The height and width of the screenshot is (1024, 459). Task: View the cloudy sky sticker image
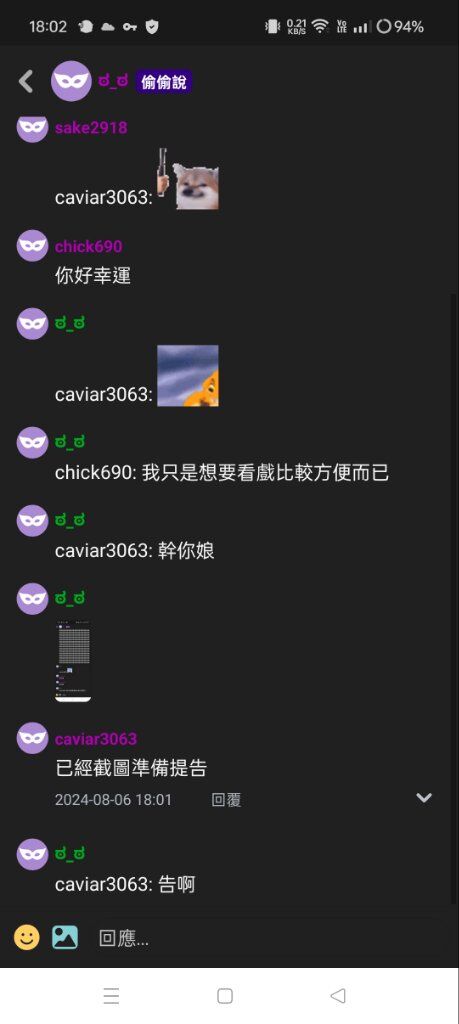188,376
